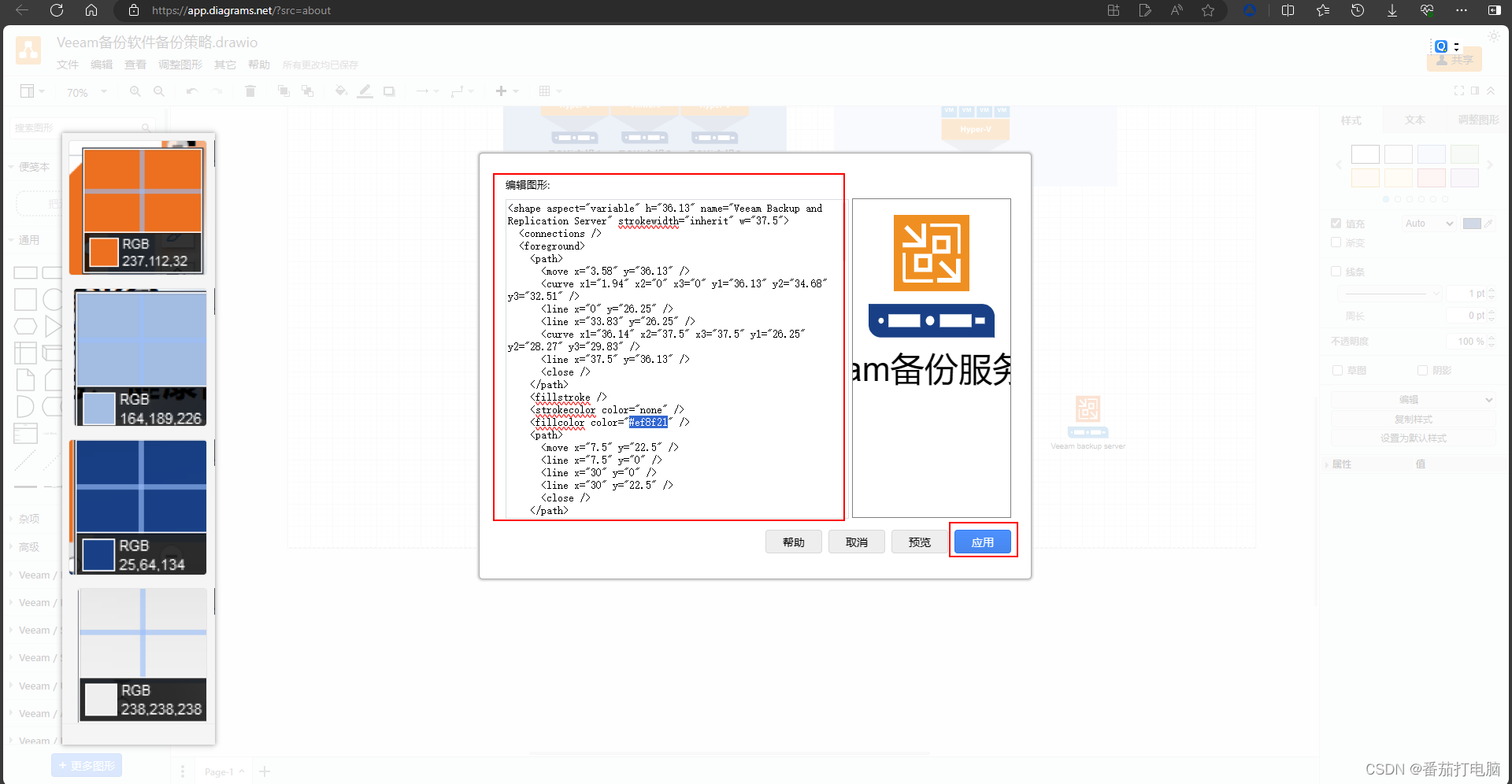Select the light green style preset swatch

coord(1465,154)
